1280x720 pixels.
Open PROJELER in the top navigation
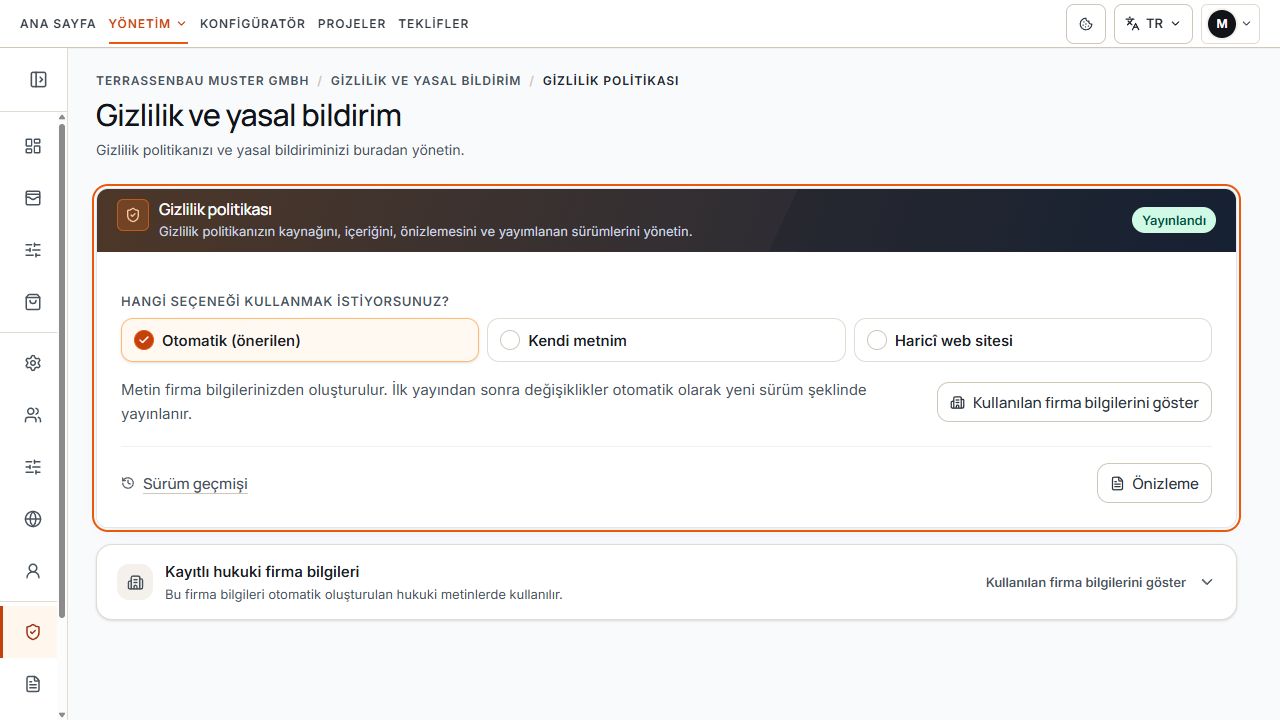point(352,24)
